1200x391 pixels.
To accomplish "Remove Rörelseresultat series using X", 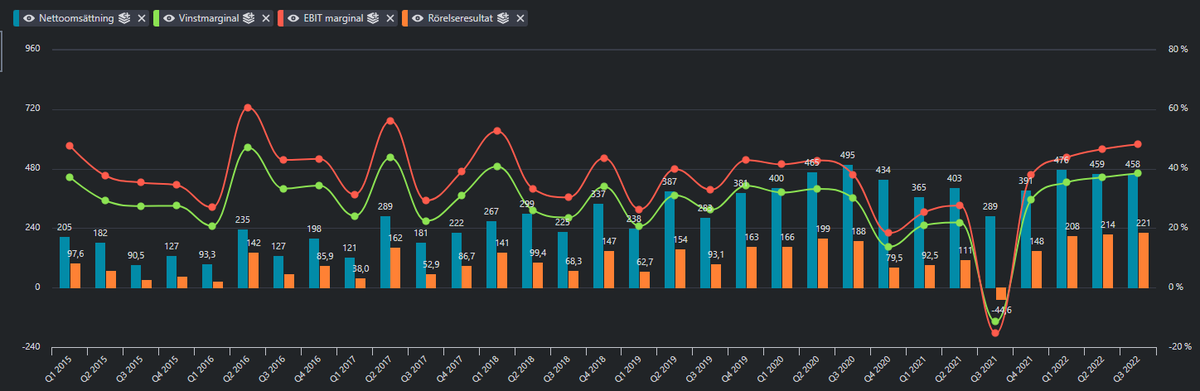I will [520, 18].
